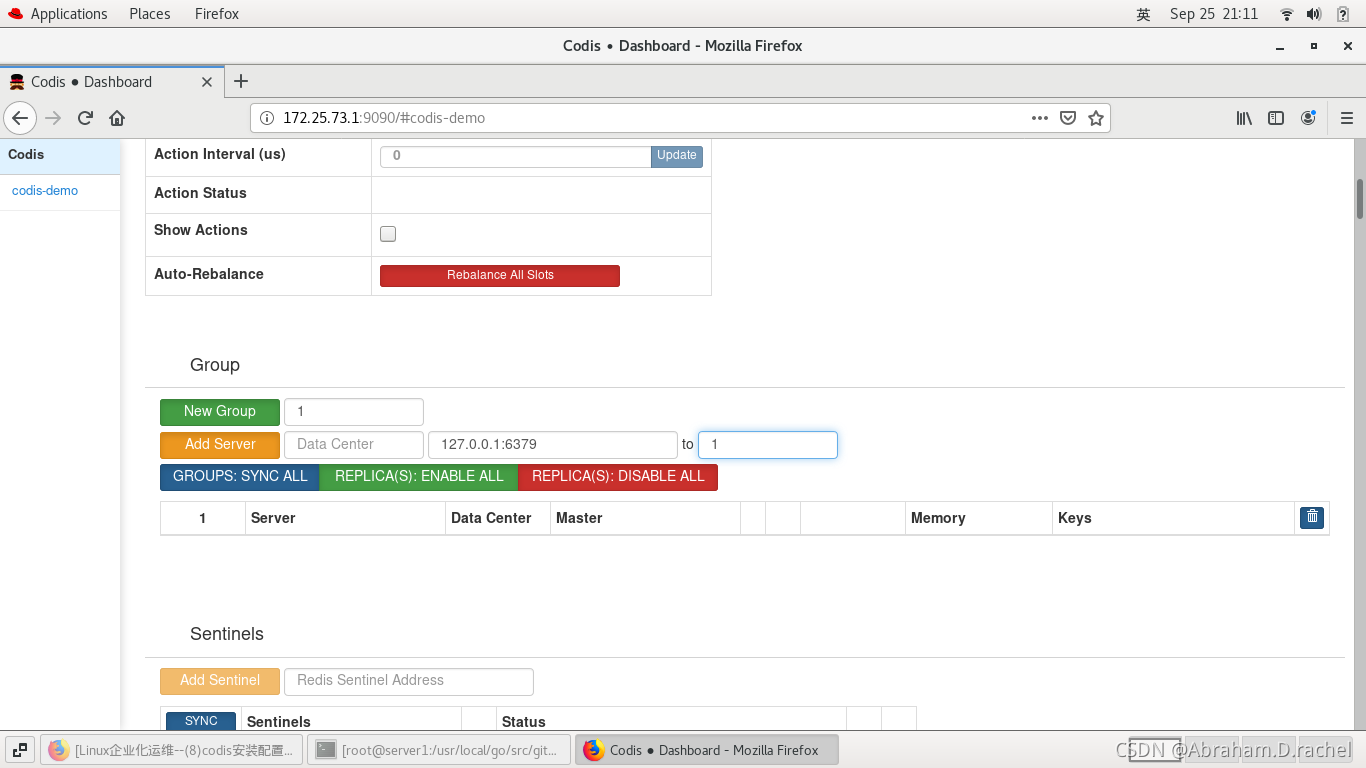This screenshot has width=1366, height=768.
Task: Click the New Group button
Action: coord(220,411)
